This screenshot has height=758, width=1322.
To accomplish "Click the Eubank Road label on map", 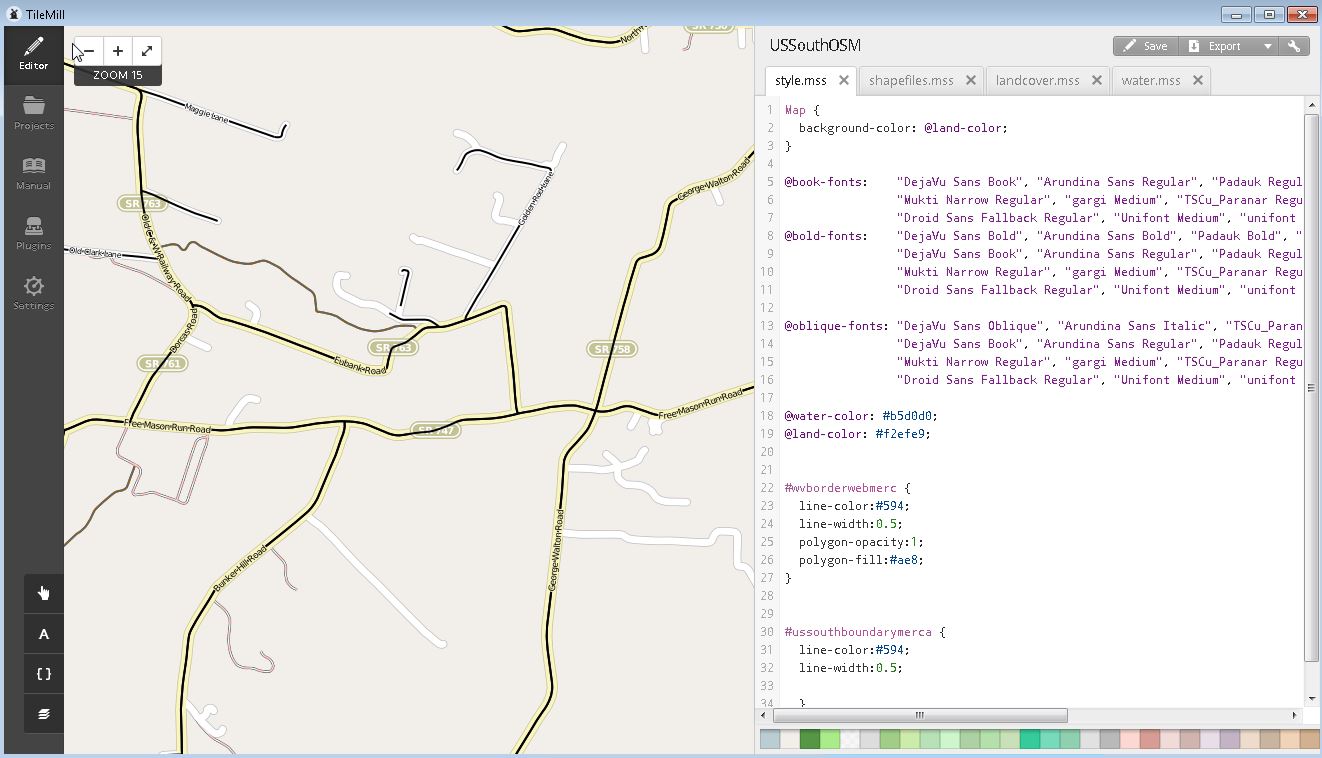I will point(360,364).
